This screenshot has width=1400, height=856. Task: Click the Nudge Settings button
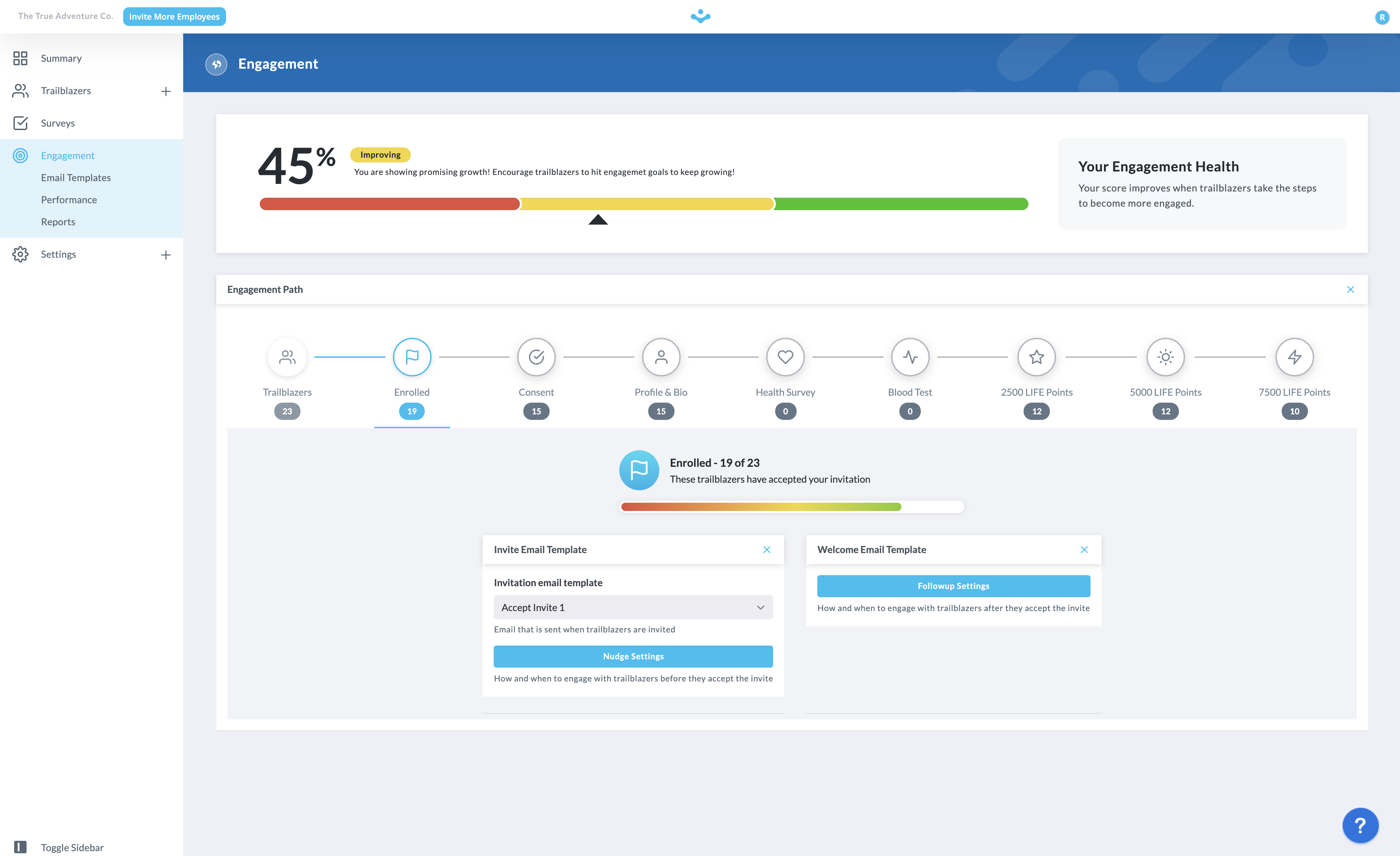tap(632, 656)
